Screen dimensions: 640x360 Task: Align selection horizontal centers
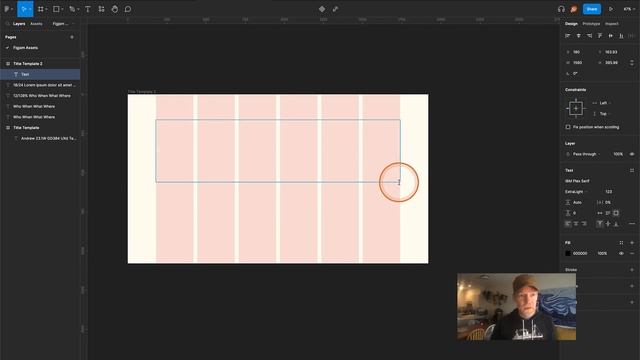click(x=578, y=36)
